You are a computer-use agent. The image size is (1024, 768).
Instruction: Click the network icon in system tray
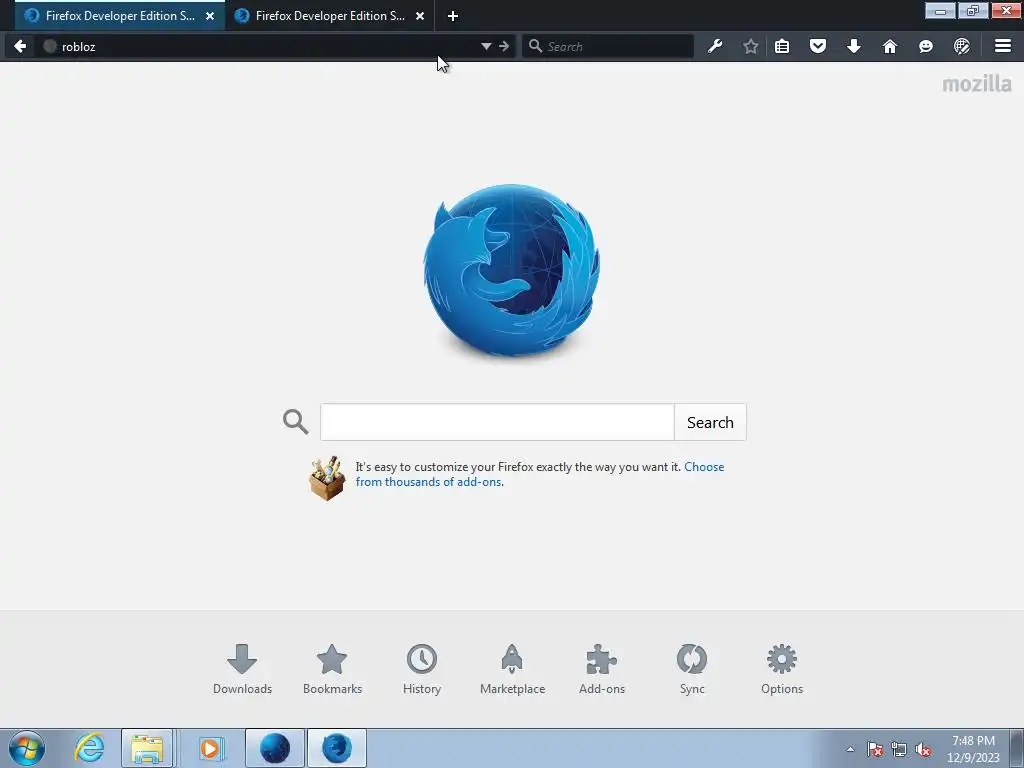(x=899, y=750)
